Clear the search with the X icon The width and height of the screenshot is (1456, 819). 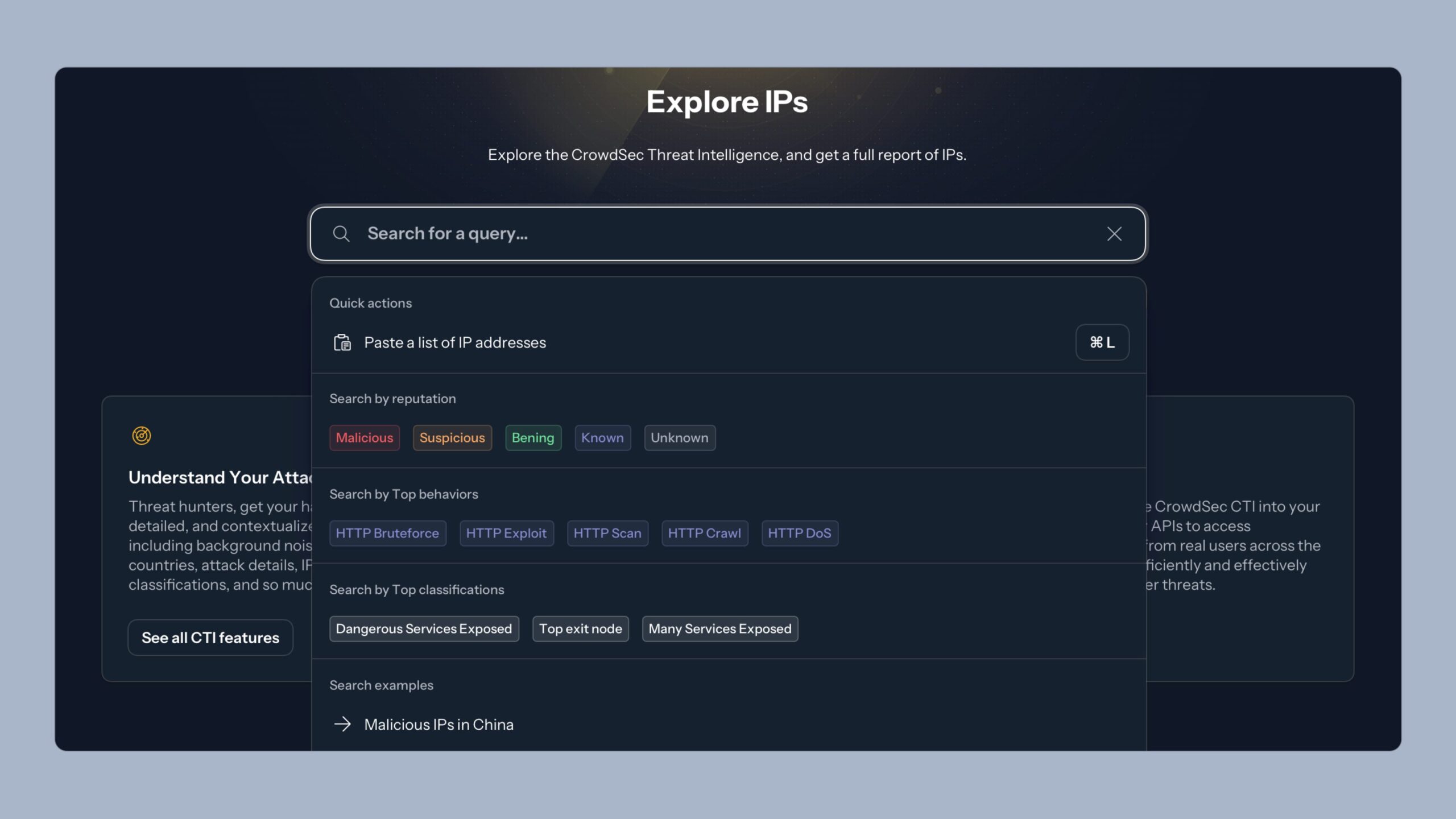point(1114,234)
